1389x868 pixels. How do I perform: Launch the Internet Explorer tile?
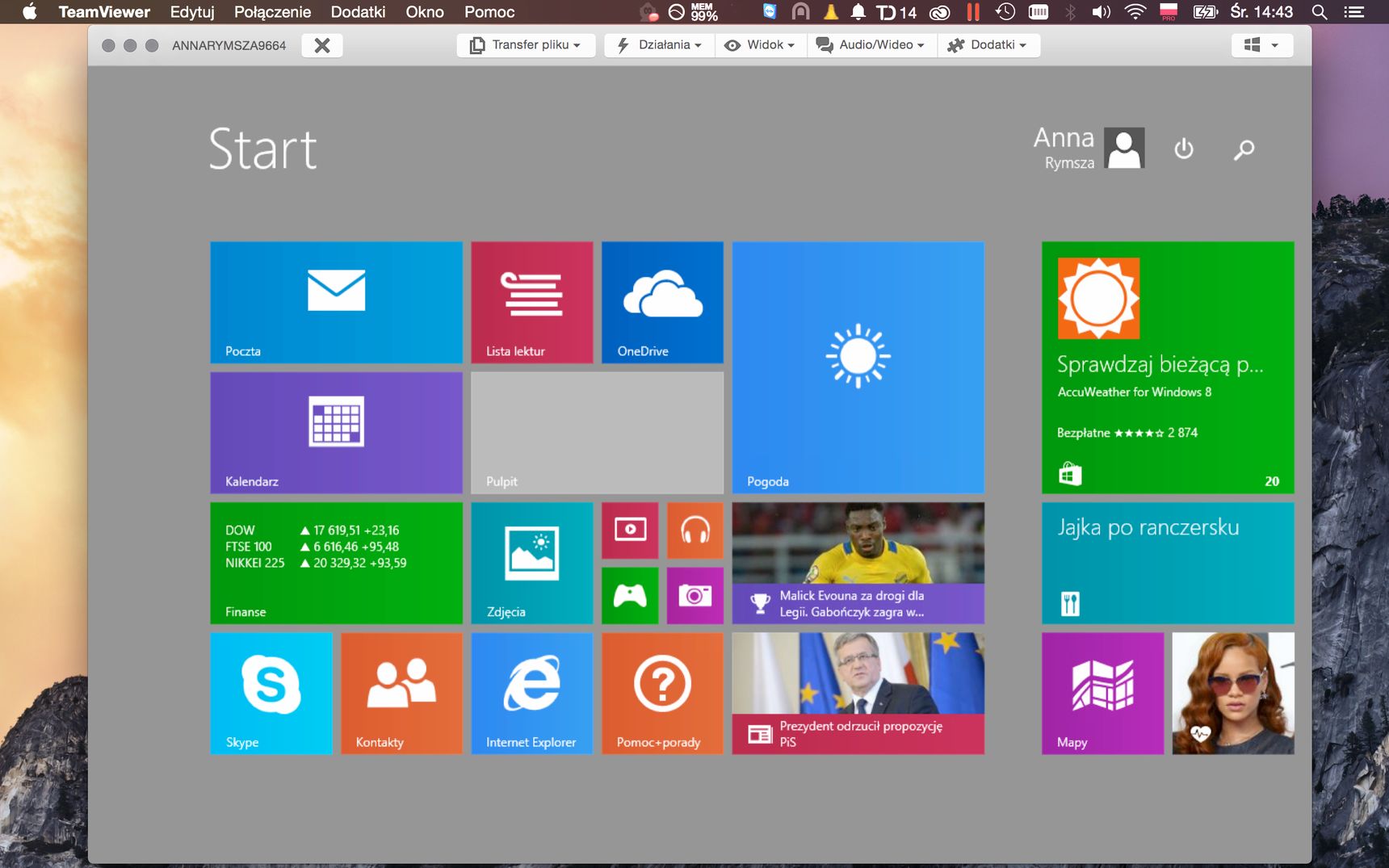pos(531,694)
